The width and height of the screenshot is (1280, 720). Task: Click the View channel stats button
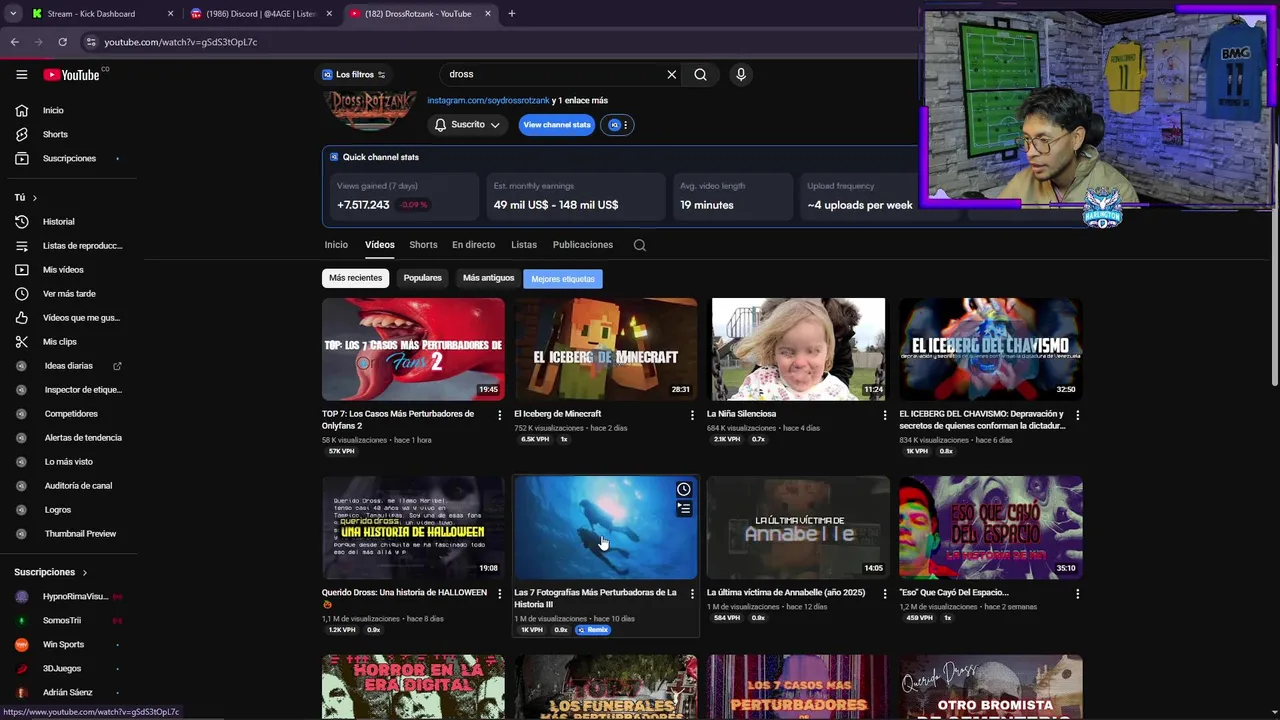click(557, 125)
